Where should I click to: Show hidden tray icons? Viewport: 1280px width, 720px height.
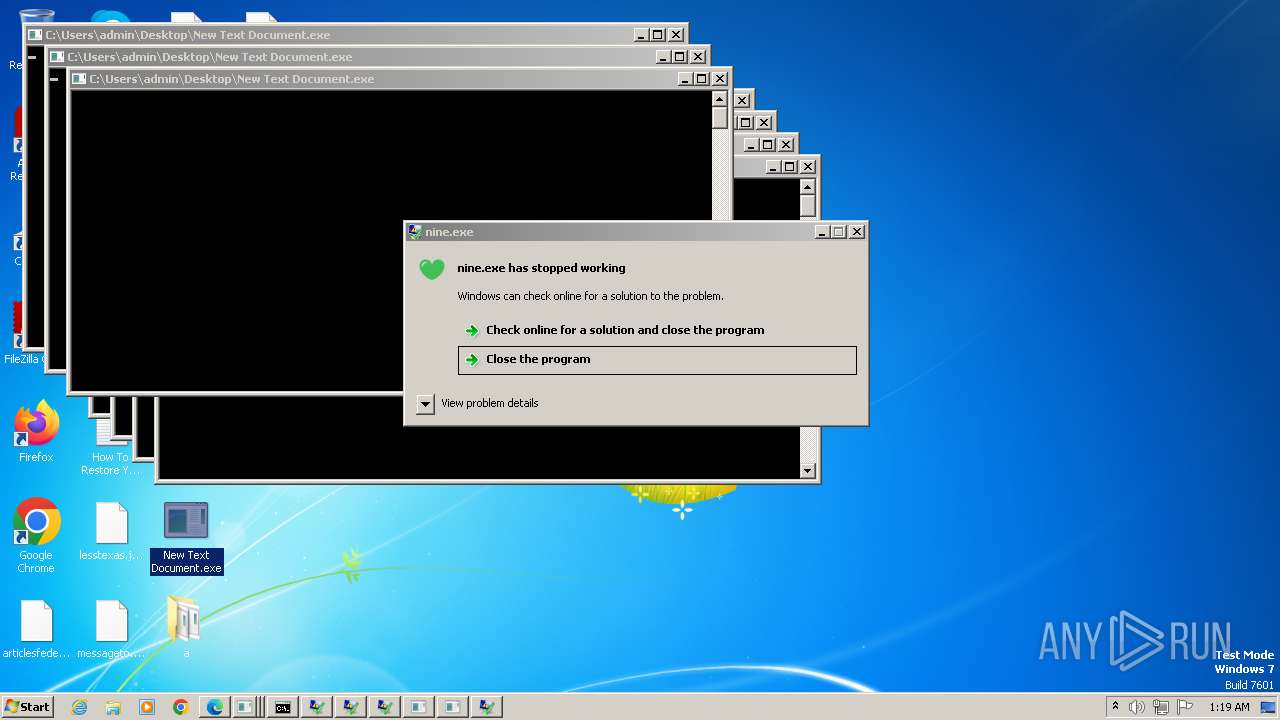[1115, 706]
